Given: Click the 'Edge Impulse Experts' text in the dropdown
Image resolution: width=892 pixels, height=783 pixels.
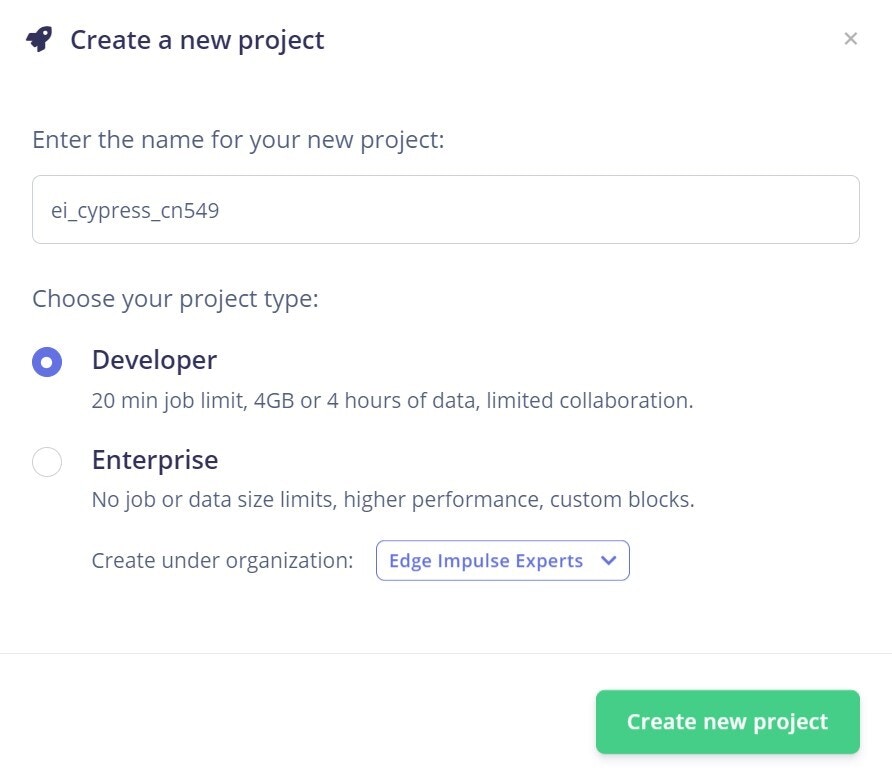Looking at the screenshot, I should click(486, 561).
